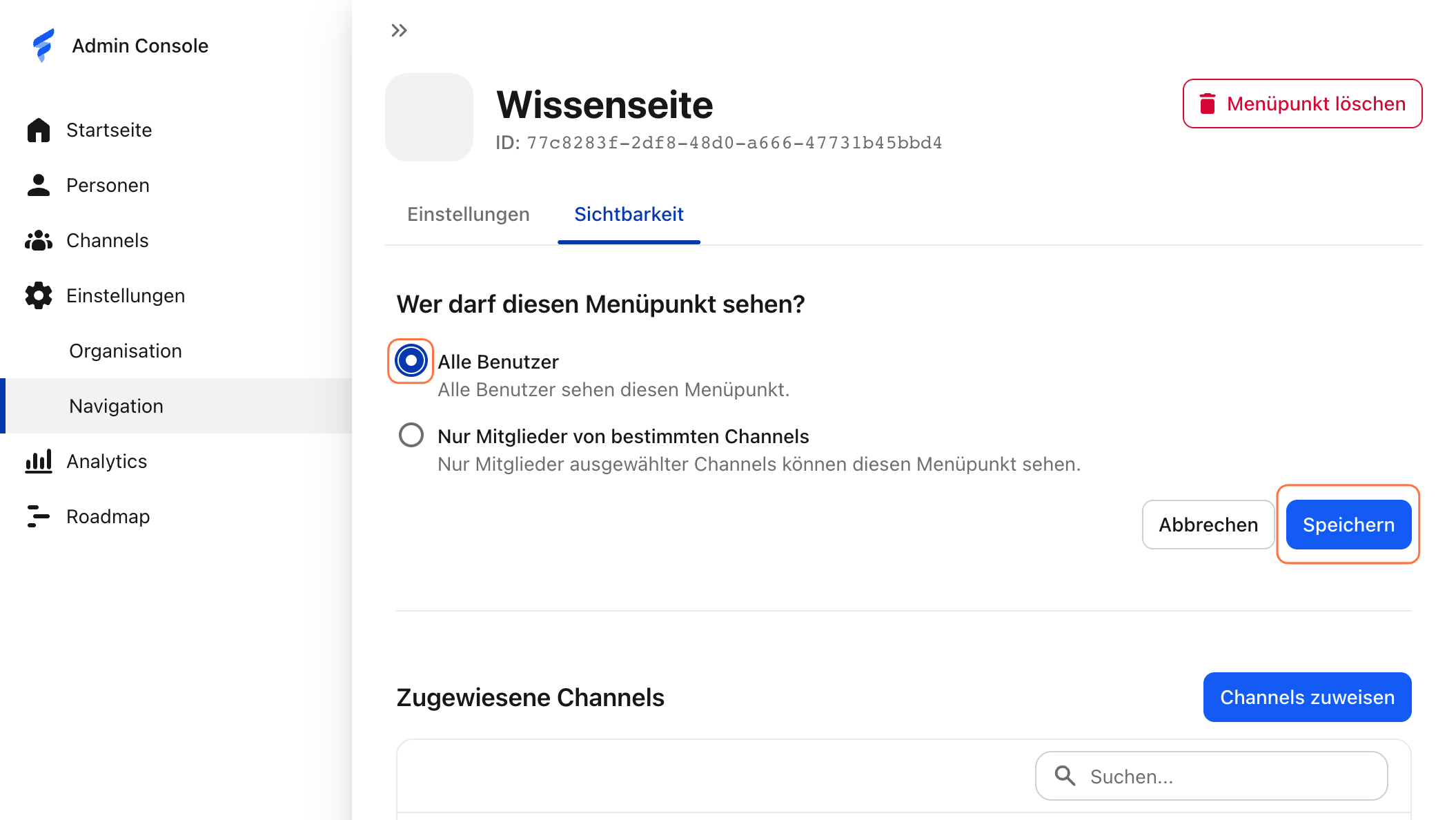Screen dimensions: 1456x820
Task: Open the Einstellungen tab
Action: 469,214
